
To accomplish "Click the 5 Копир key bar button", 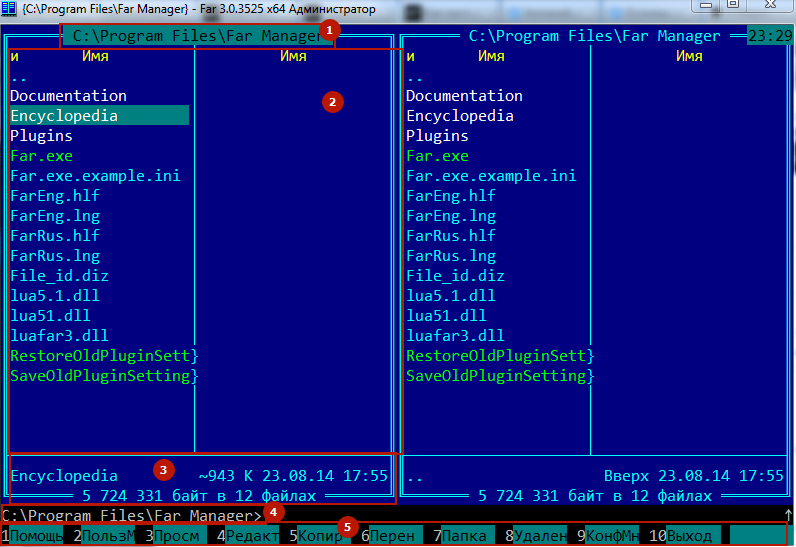I will [x=320, y=535].
